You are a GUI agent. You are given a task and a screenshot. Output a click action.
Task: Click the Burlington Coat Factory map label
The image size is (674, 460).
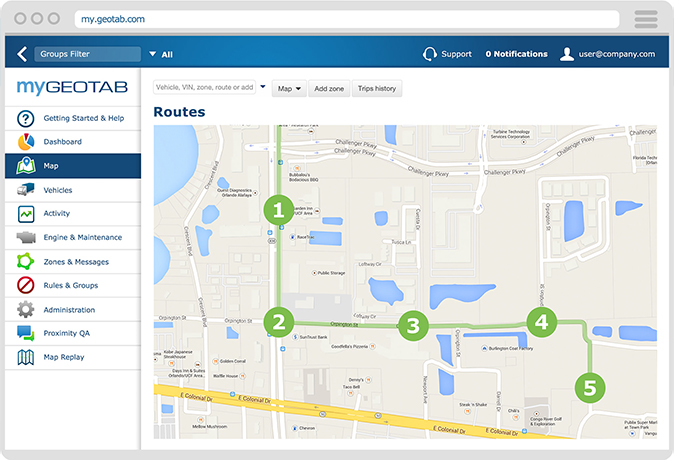[x=511, y=348]
